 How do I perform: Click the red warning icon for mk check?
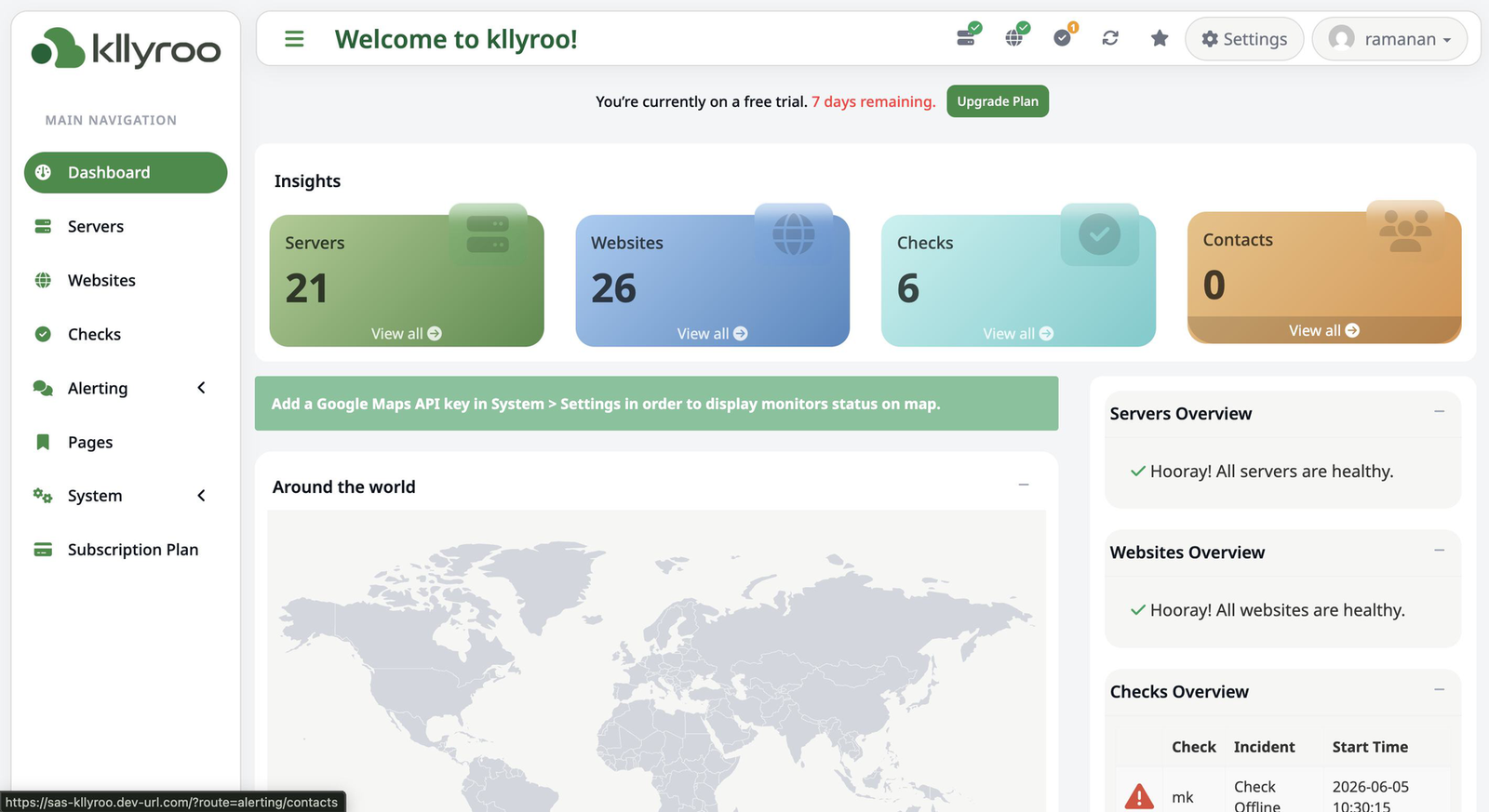pyautogui.click(x=1139, y=796)
